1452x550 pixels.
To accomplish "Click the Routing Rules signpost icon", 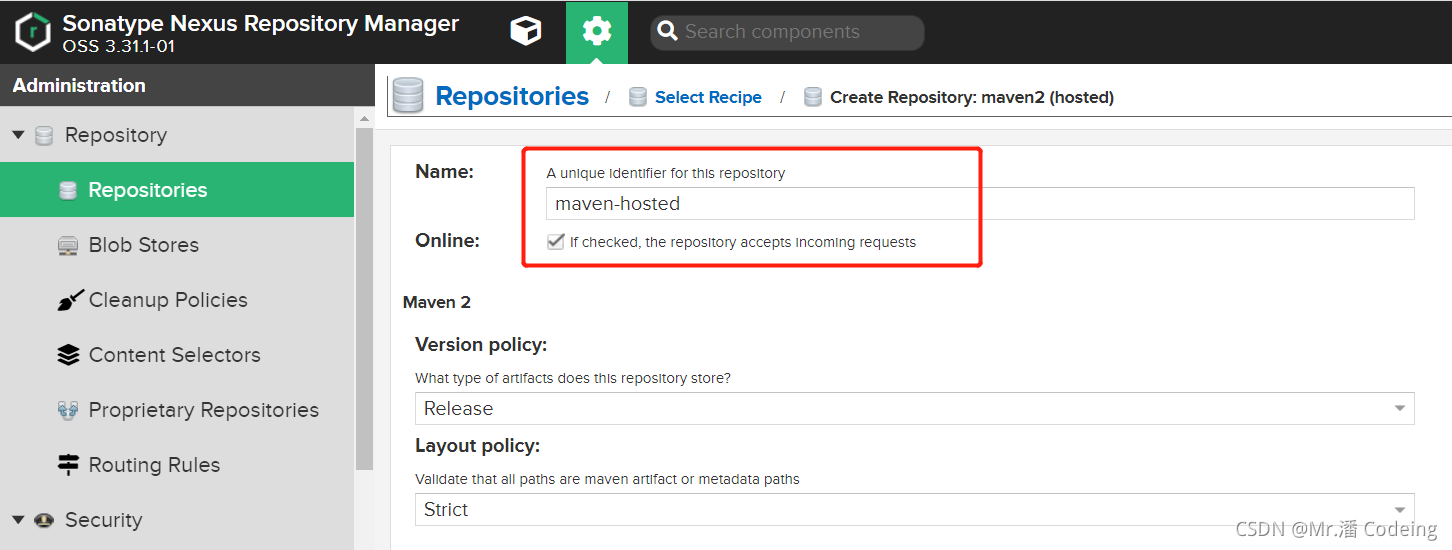I will pos(68,465).
